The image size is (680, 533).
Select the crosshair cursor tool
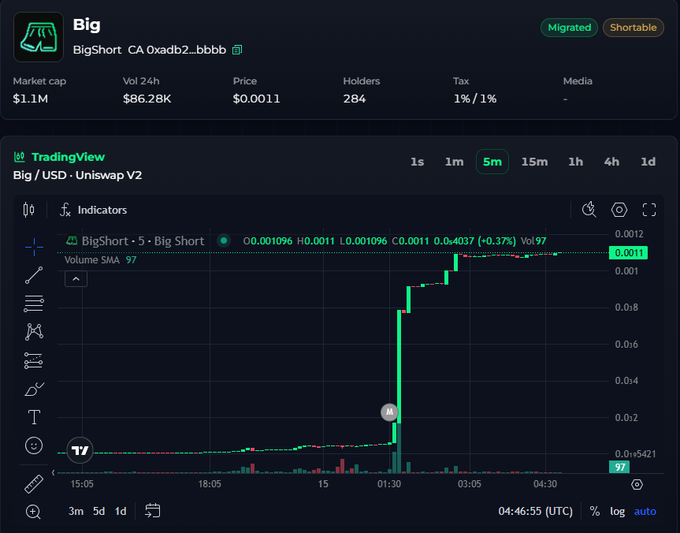34,247
